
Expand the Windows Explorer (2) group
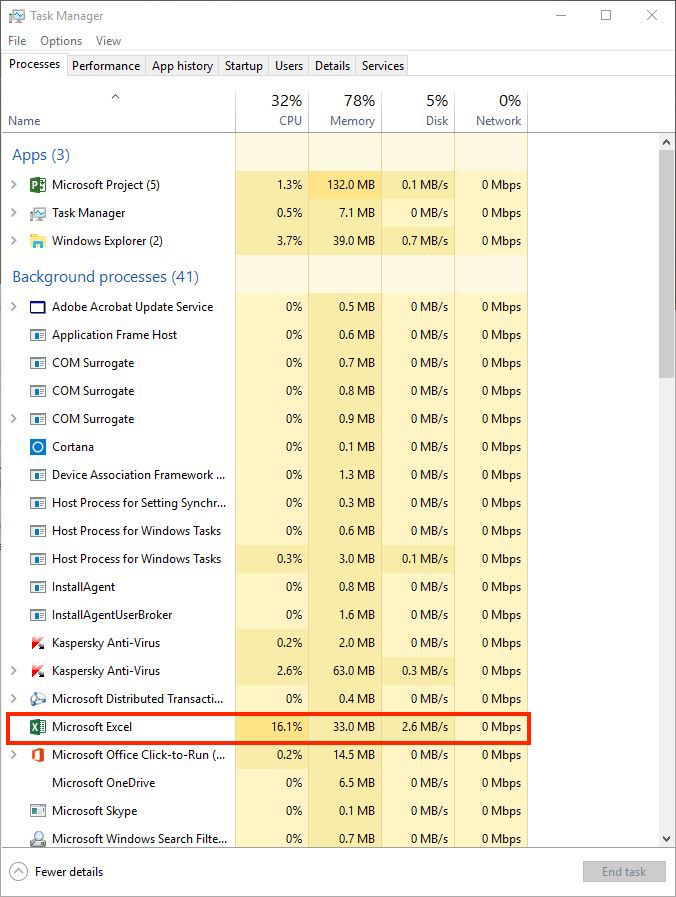pyautogui.click(x=14, y=241)
